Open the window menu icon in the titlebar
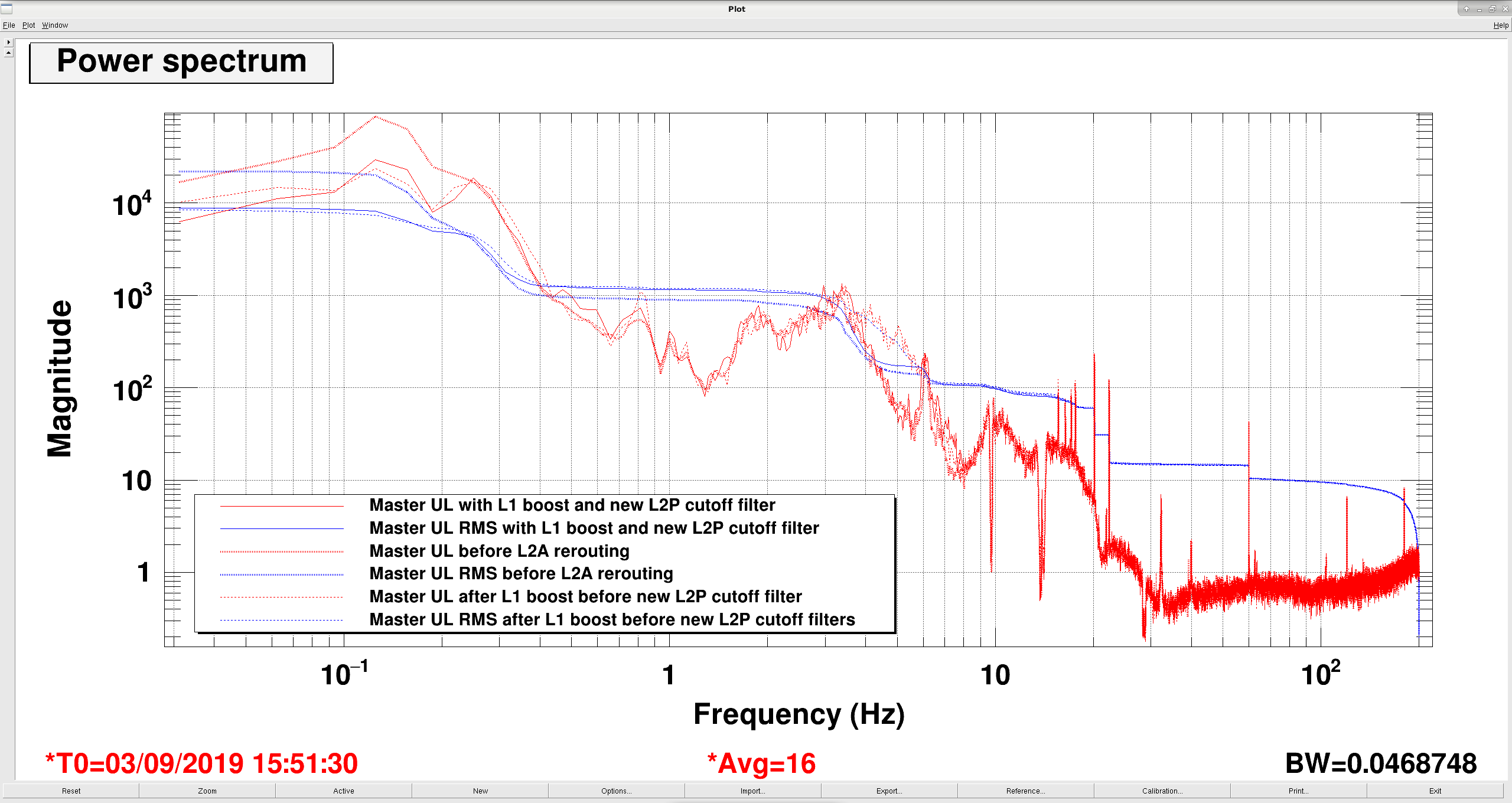 6,9
